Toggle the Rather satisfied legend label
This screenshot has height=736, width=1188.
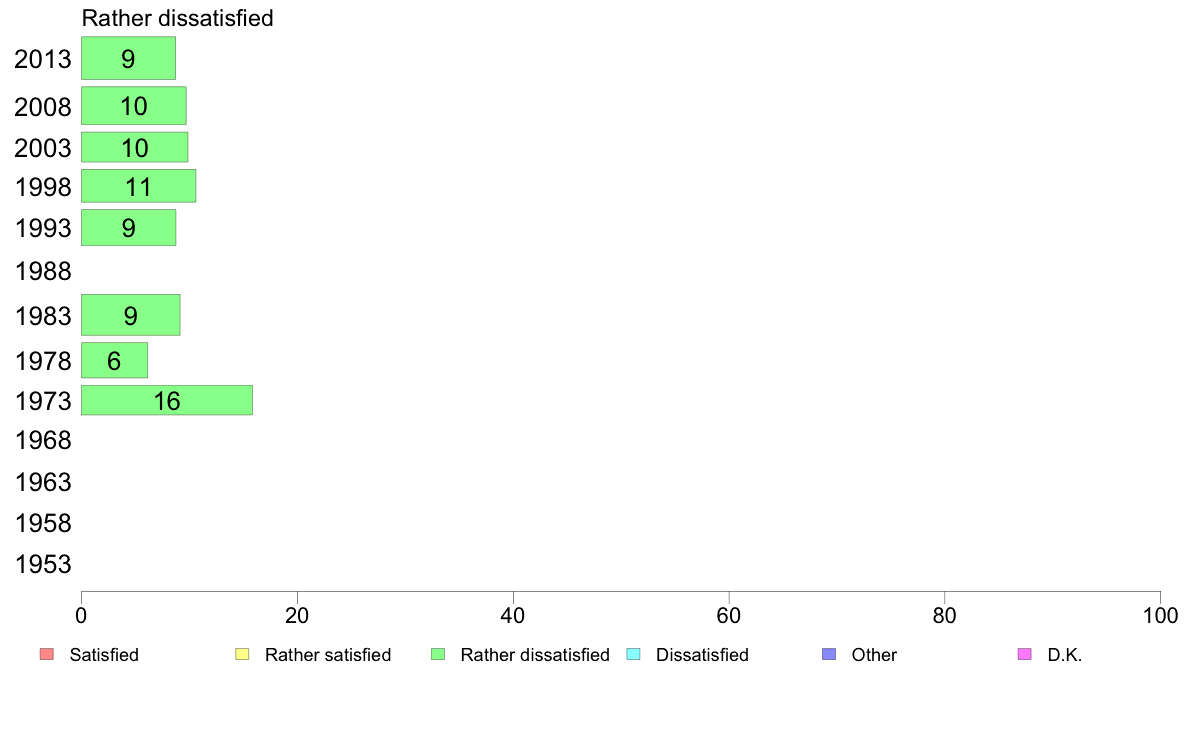[x=327, y=655]
